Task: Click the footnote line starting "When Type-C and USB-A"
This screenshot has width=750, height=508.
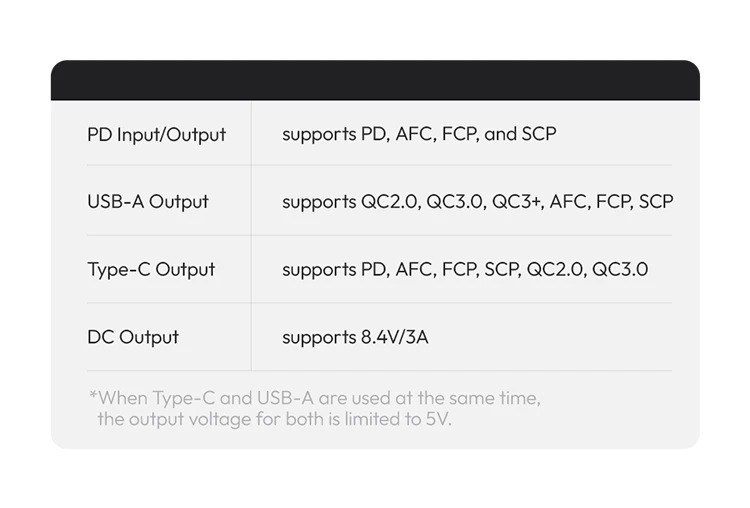Action: pyautogui.click(x=315, y=398)
